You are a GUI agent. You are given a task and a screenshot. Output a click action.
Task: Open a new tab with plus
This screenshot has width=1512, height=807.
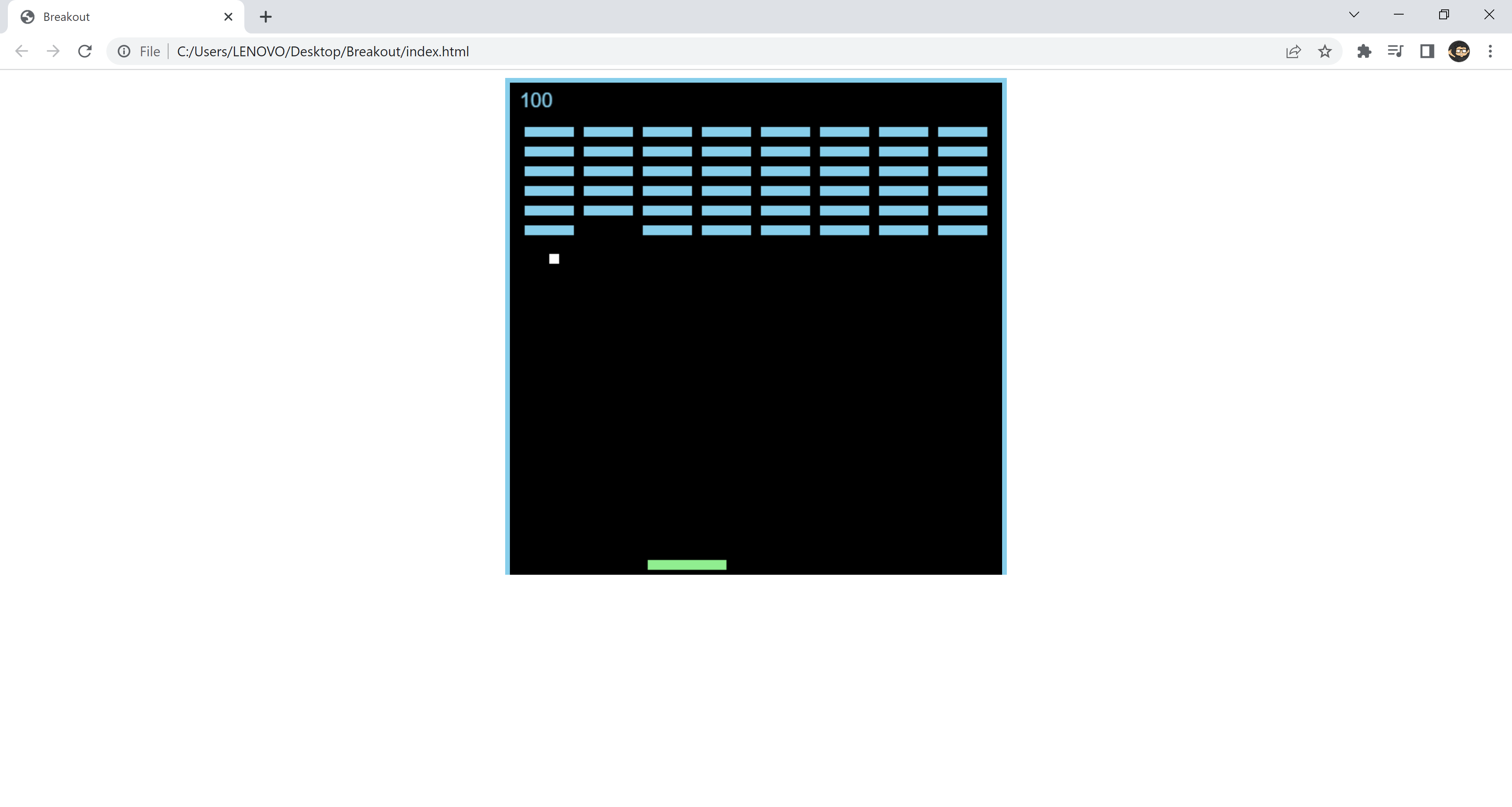pyautogui.click(x=265, y=17)
